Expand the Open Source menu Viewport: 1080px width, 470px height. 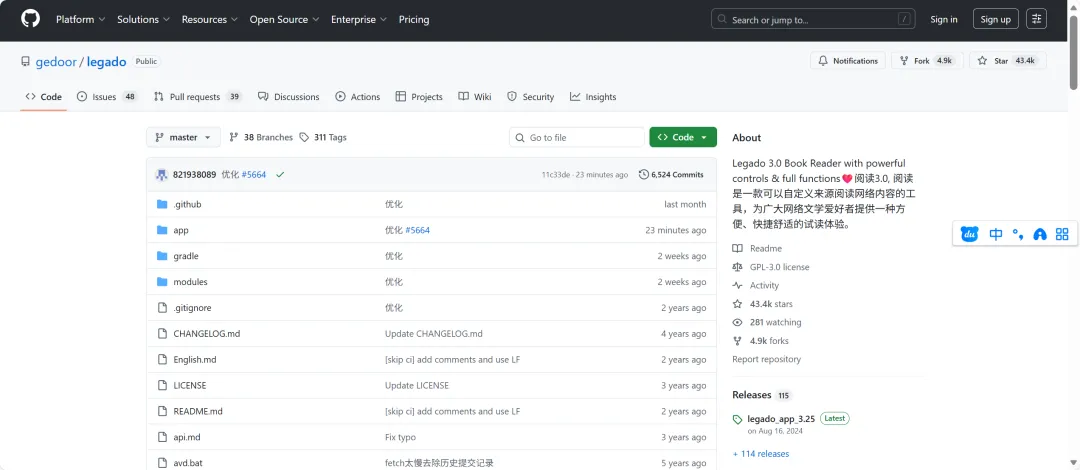284,19
